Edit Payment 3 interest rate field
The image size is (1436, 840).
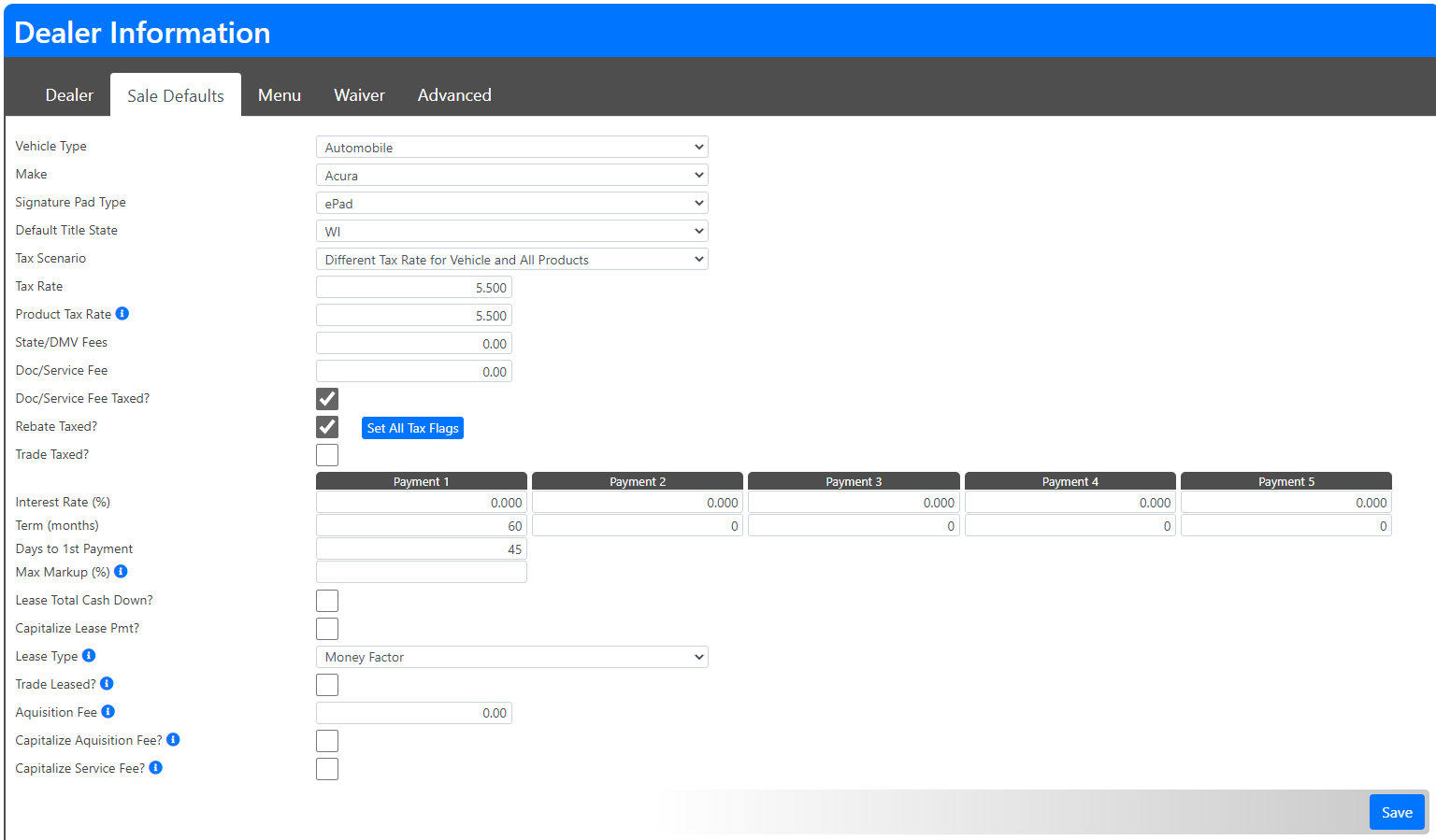point(854,503)
